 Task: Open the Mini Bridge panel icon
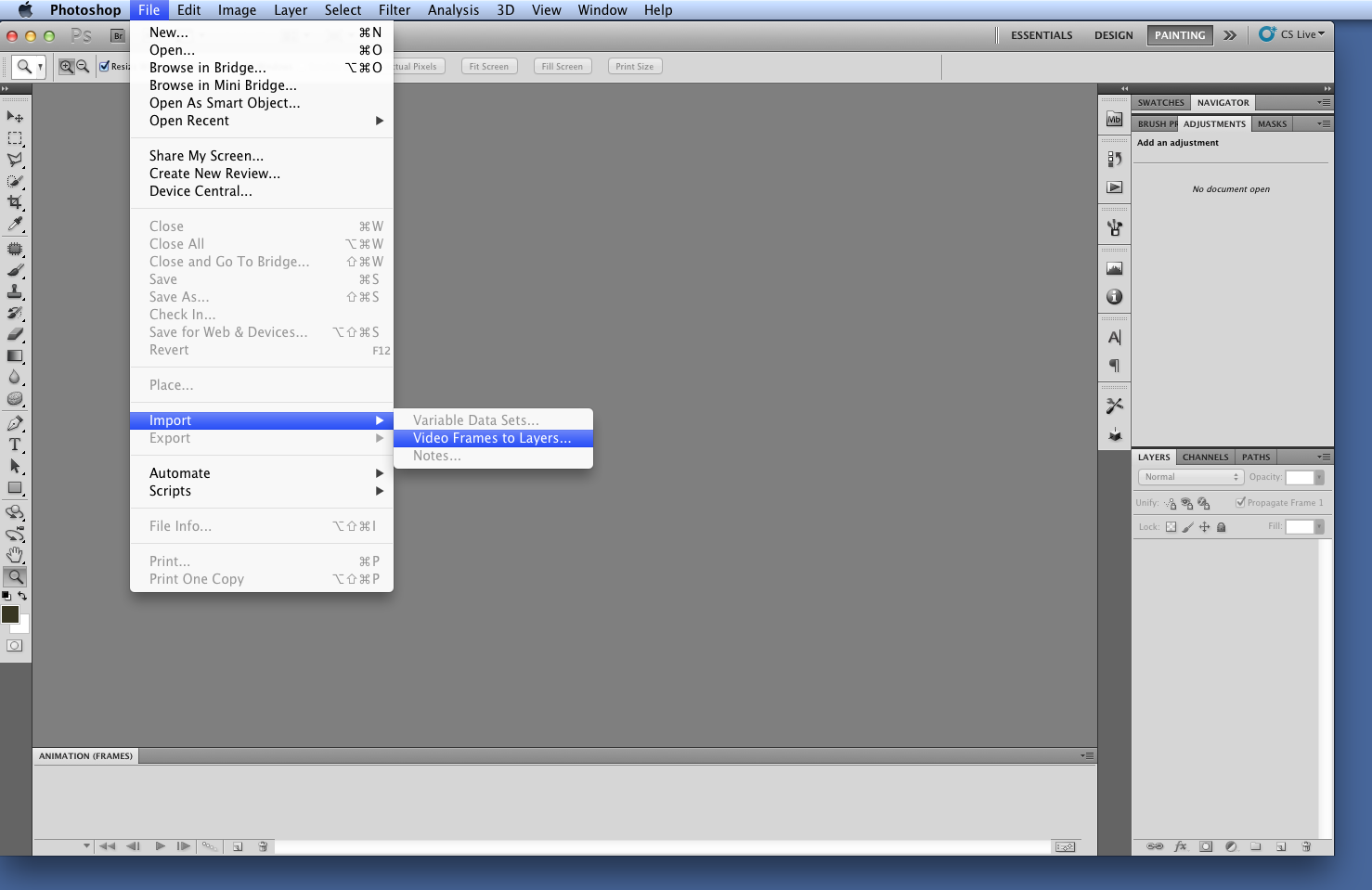tap(1115, 120)
